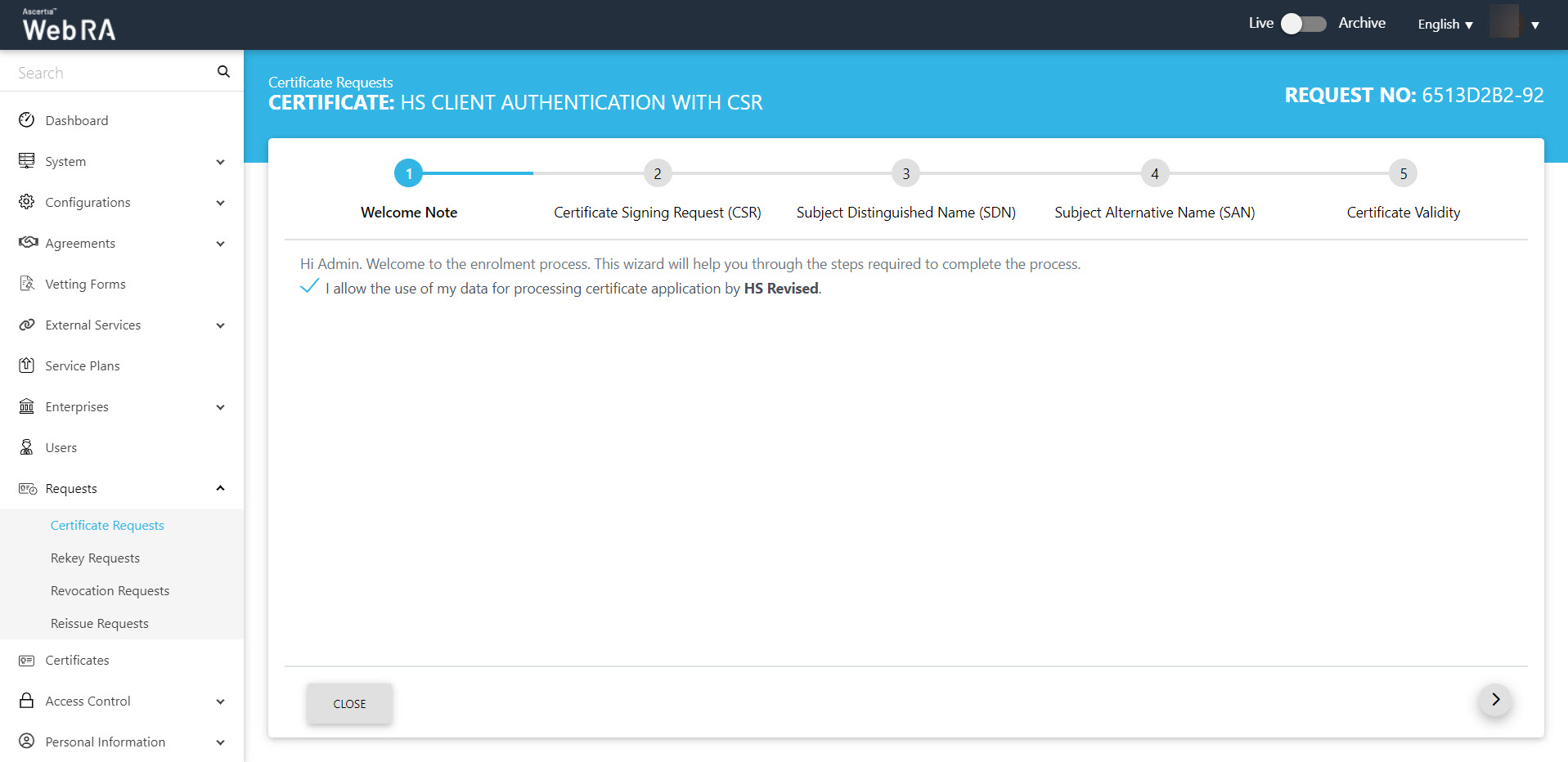1568x762 pixels.
Task: Click the External Services link icon
Action: coord(27,325)
